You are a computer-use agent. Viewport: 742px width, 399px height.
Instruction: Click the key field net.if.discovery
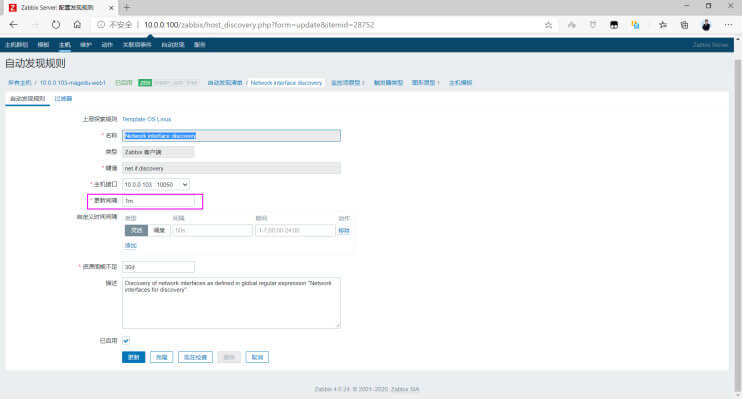[231, 168]
